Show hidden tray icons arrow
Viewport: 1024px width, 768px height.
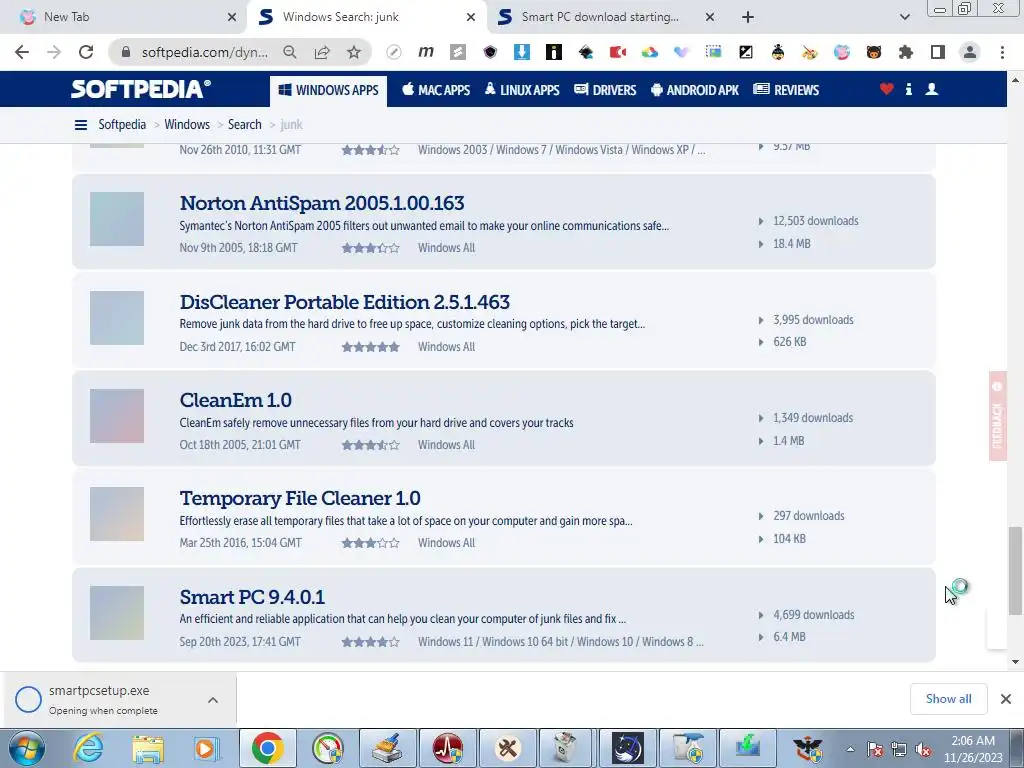[850, 750]
